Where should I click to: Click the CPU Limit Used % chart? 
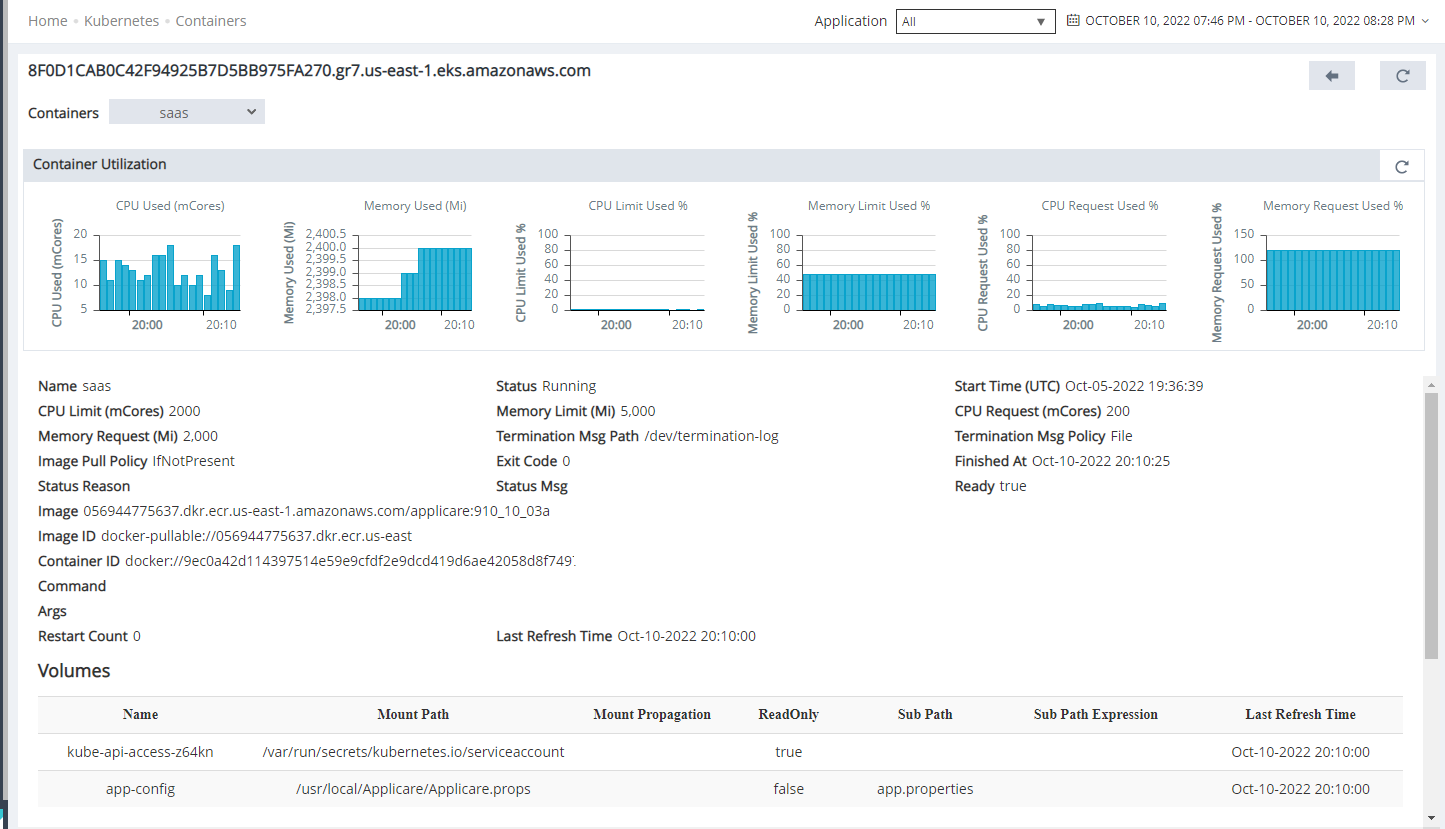(640, 270)
